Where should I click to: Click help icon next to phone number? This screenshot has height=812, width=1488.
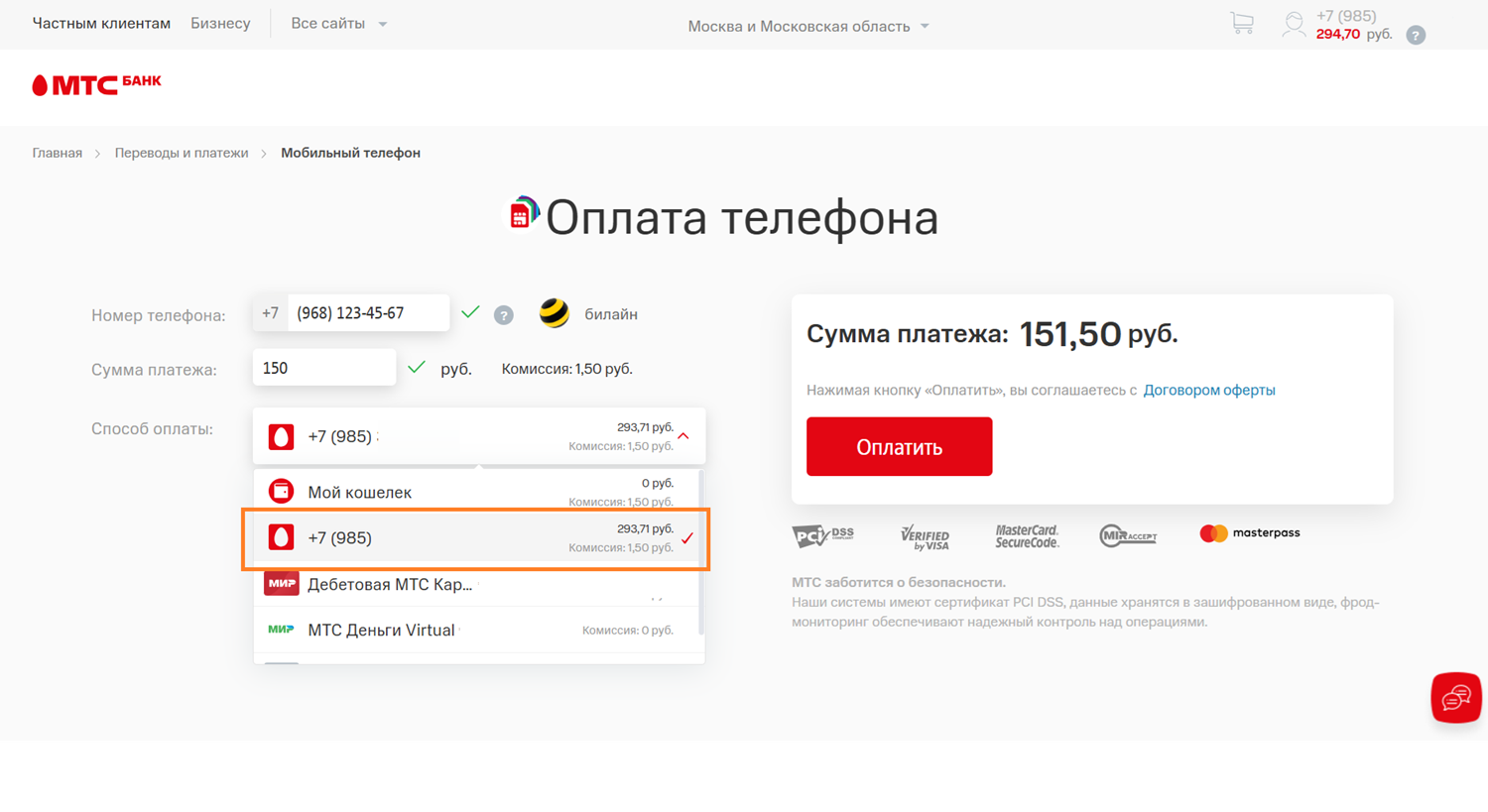click(504, 315)
